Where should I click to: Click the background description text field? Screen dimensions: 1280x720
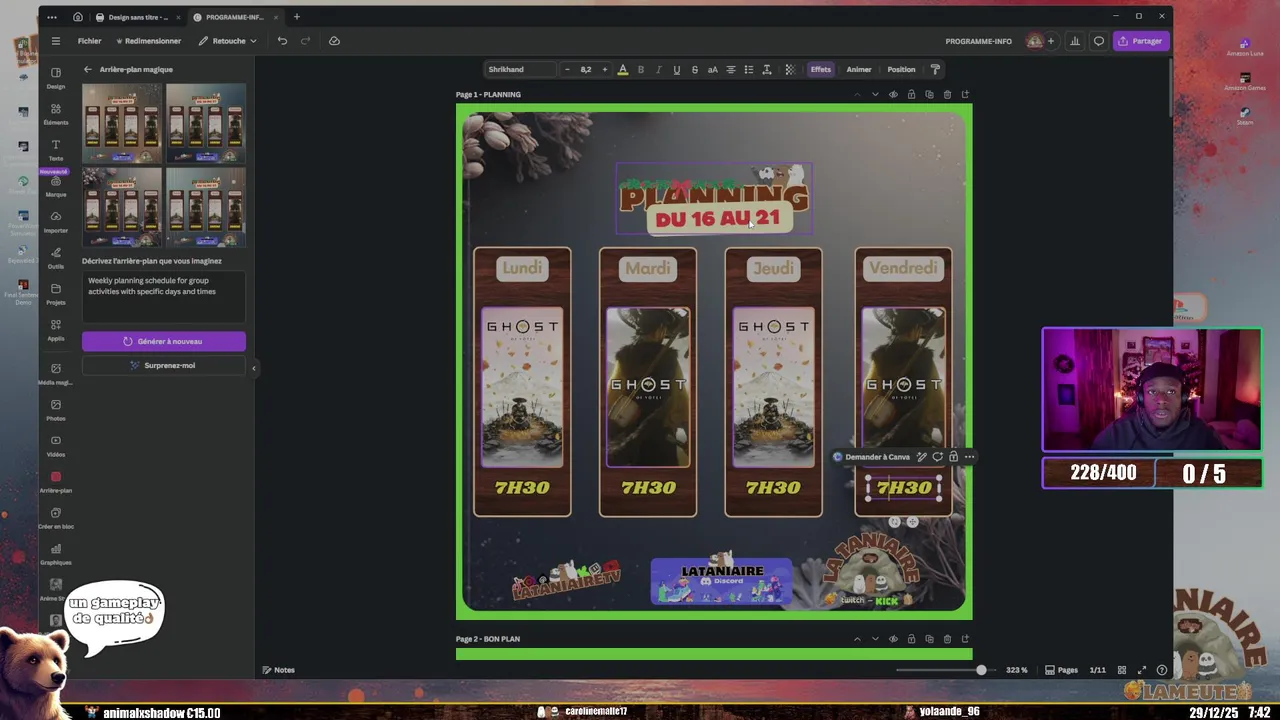[164, 298]
